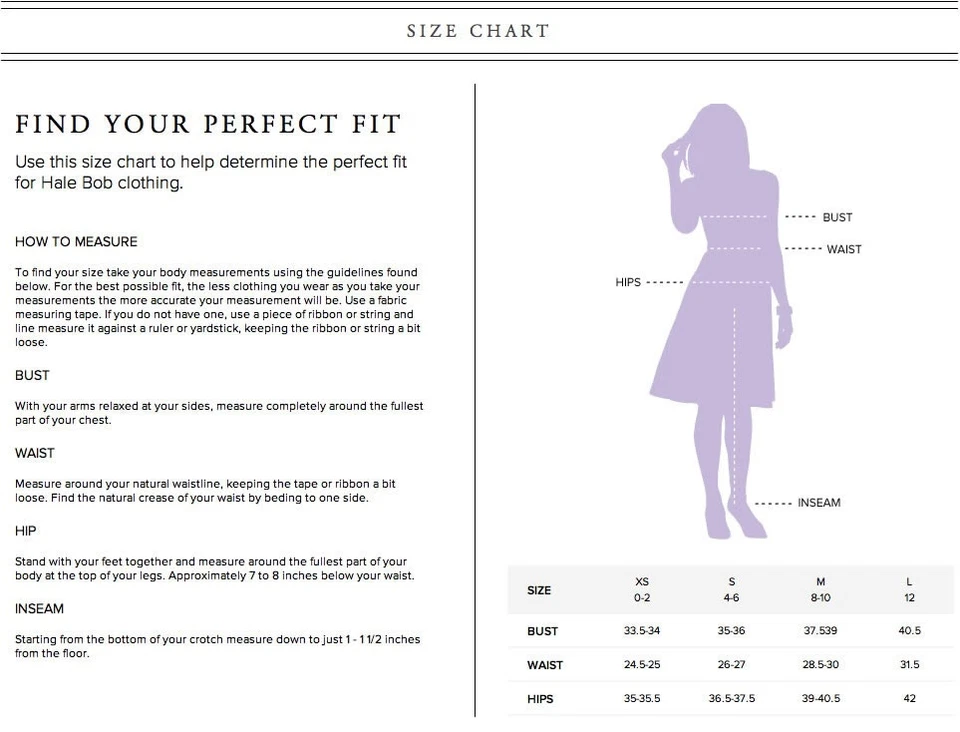This screenshot has height=732, width=960.
Task: Click the HIPS label left of the silhouette
Action: point(628,282)
